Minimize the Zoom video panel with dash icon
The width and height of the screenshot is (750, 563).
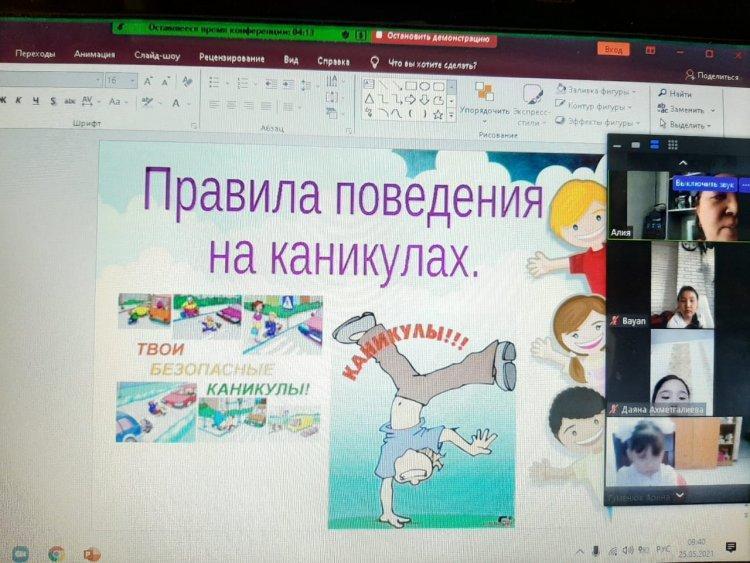(x=617, y=145)
